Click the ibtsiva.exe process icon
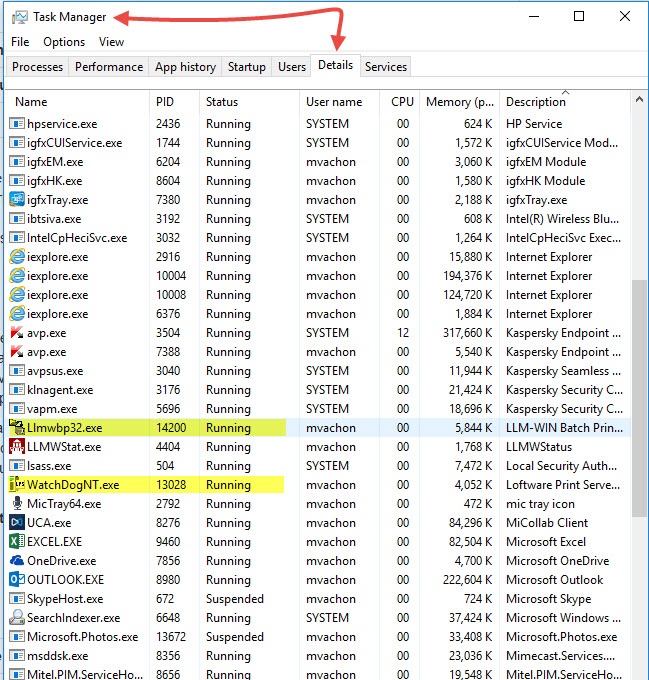Image resolution: width=649 pixels, height=680 pixels. pos(17,219)
